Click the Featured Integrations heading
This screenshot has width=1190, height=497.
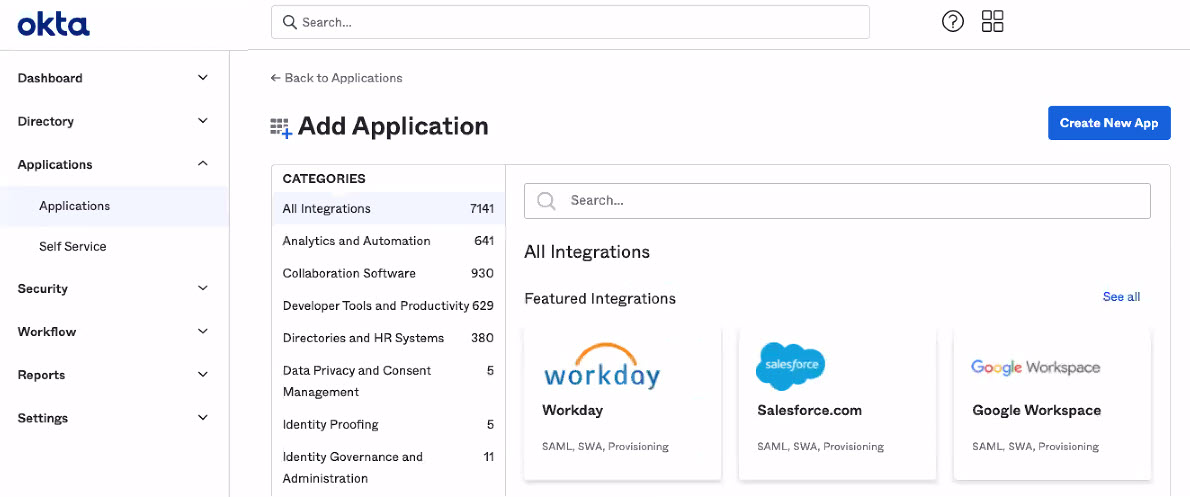click(600, 299)
